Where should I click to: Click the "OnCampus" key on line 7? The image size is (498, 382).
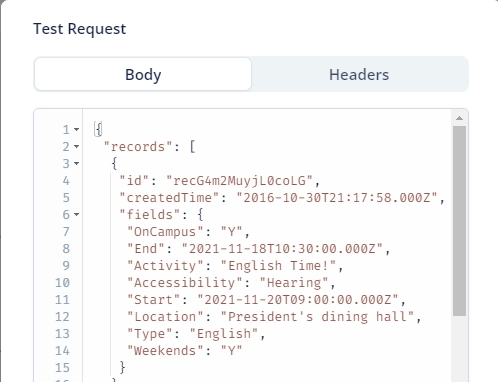[x=165, y=232]
